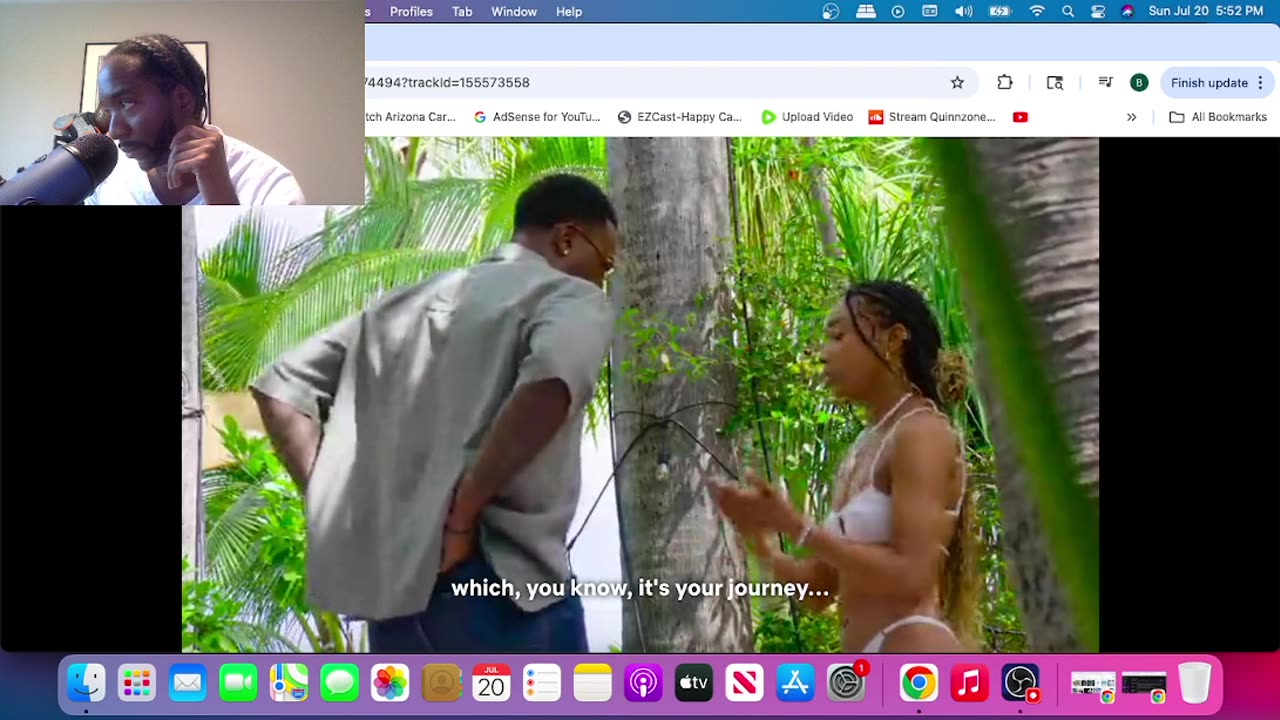
Task: Open News from the Dock
Action: 744,684
